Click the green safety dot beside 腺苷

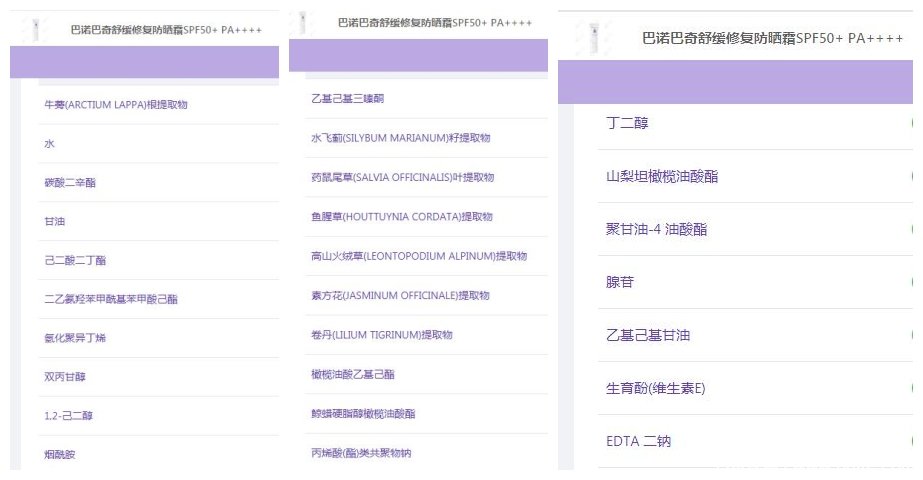click(x=915, y=282)
